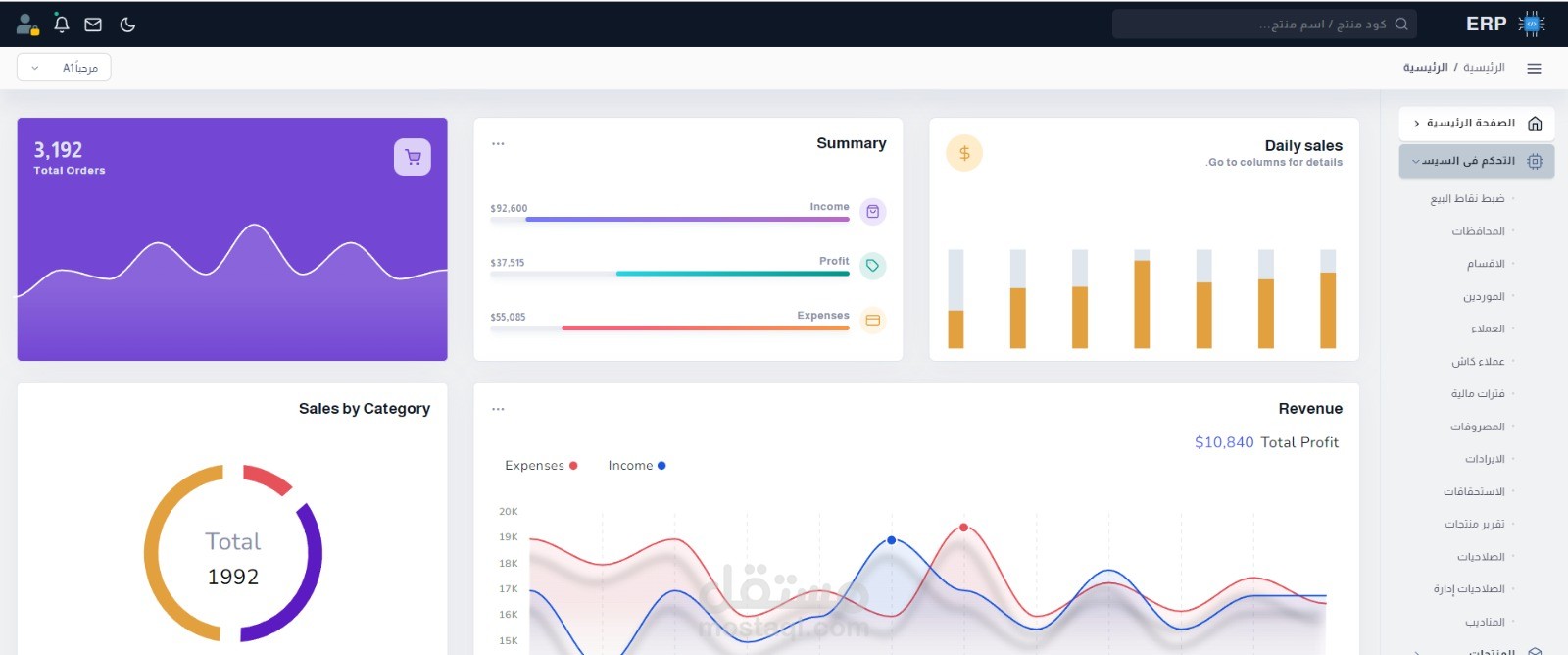Click the cube icon of المنتجات menu
1568x655 pixels.
[1535, 651]
